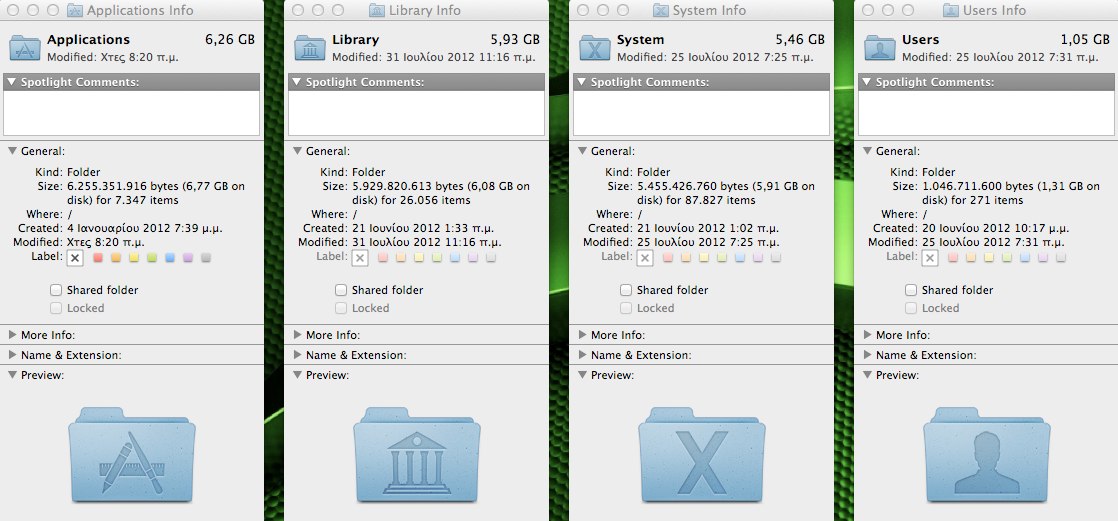Screen dimensions: 1118x521
Task: Collapse the General section in Applications Info
Action: point(12,151)
